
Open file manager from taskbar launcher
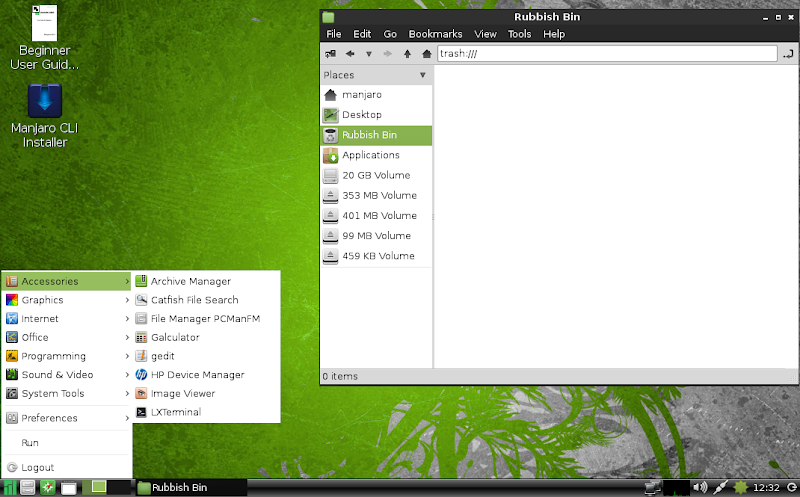(x=28, y=488)
